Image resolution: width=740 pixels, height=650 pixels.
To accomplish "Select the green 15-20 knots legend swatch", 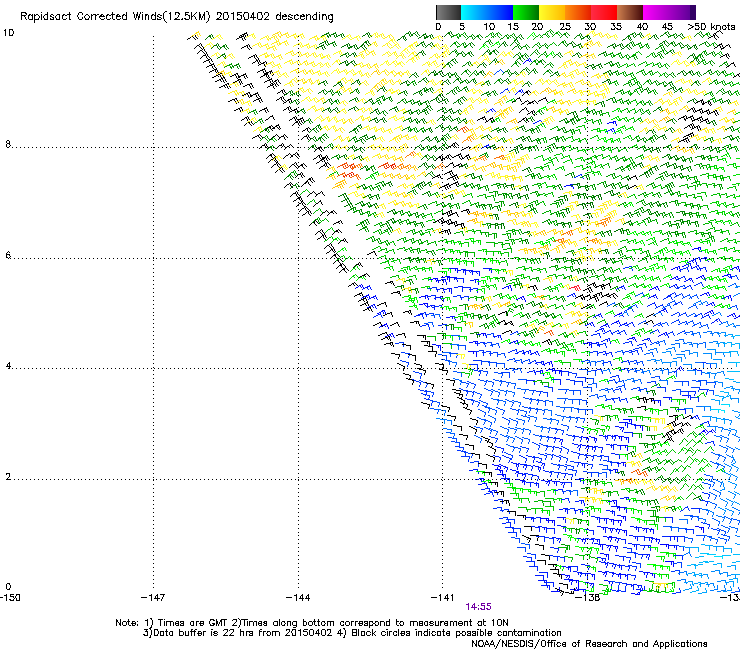I will tap(526, 12).
